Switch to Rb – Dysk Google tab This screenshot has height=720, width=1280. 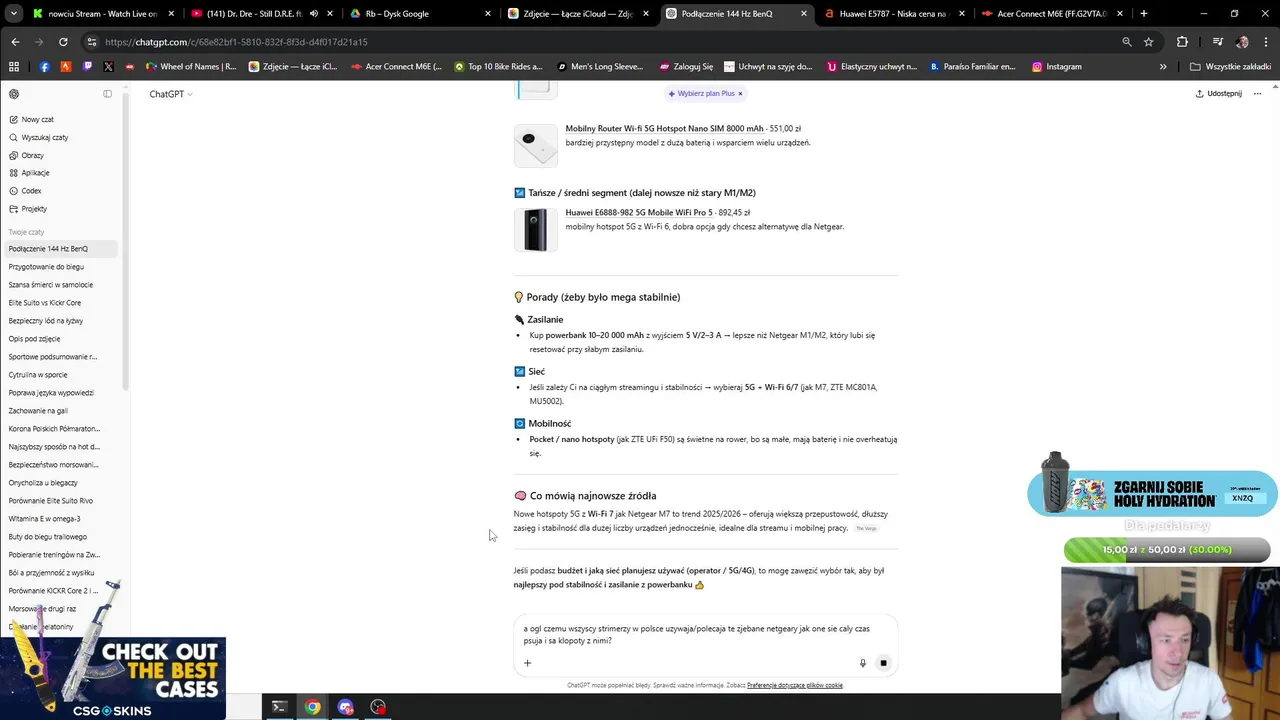click(420, 14)
